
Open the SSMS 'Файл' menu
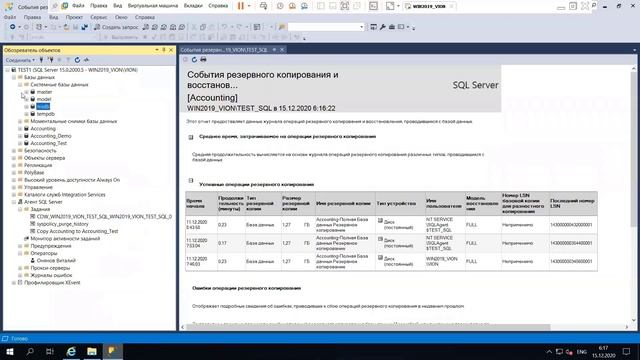(10, 18)
